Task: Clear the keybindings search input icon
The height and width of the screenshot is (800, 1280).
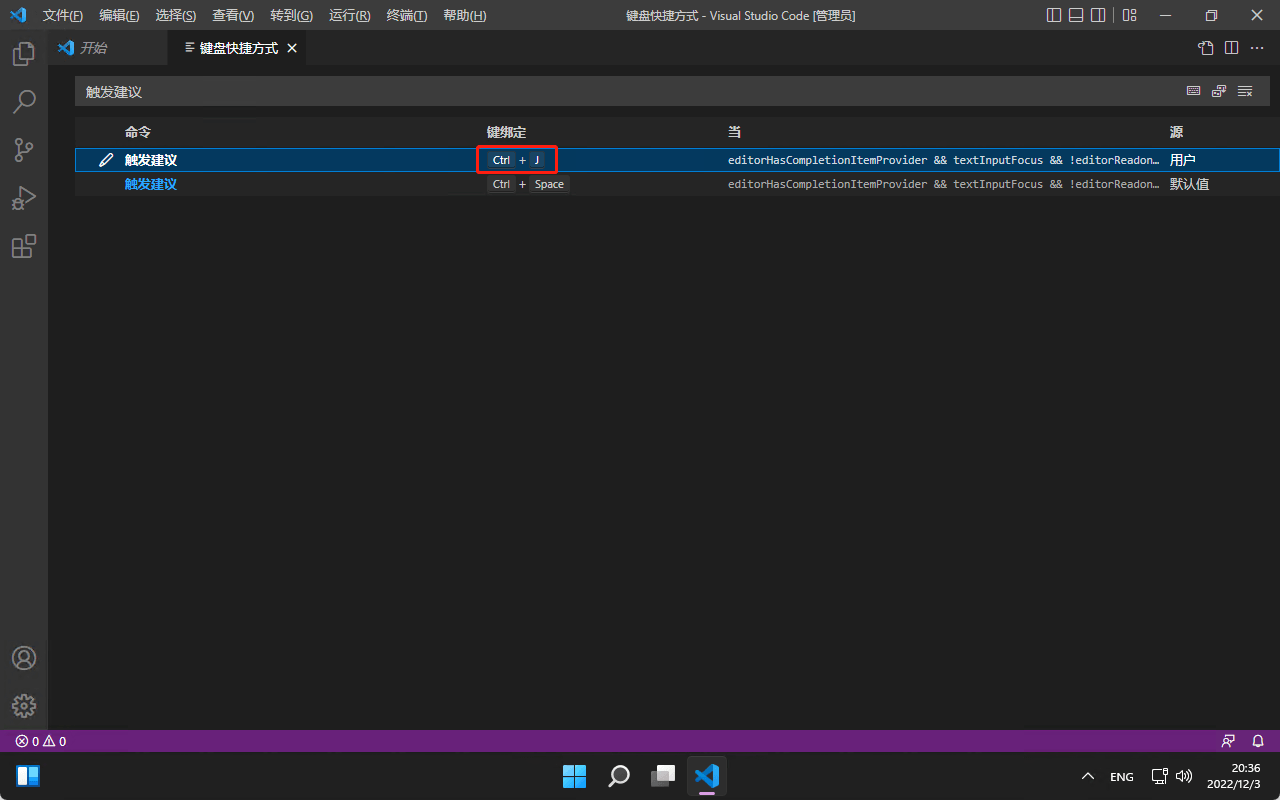Action: [x=1245, y=91]
